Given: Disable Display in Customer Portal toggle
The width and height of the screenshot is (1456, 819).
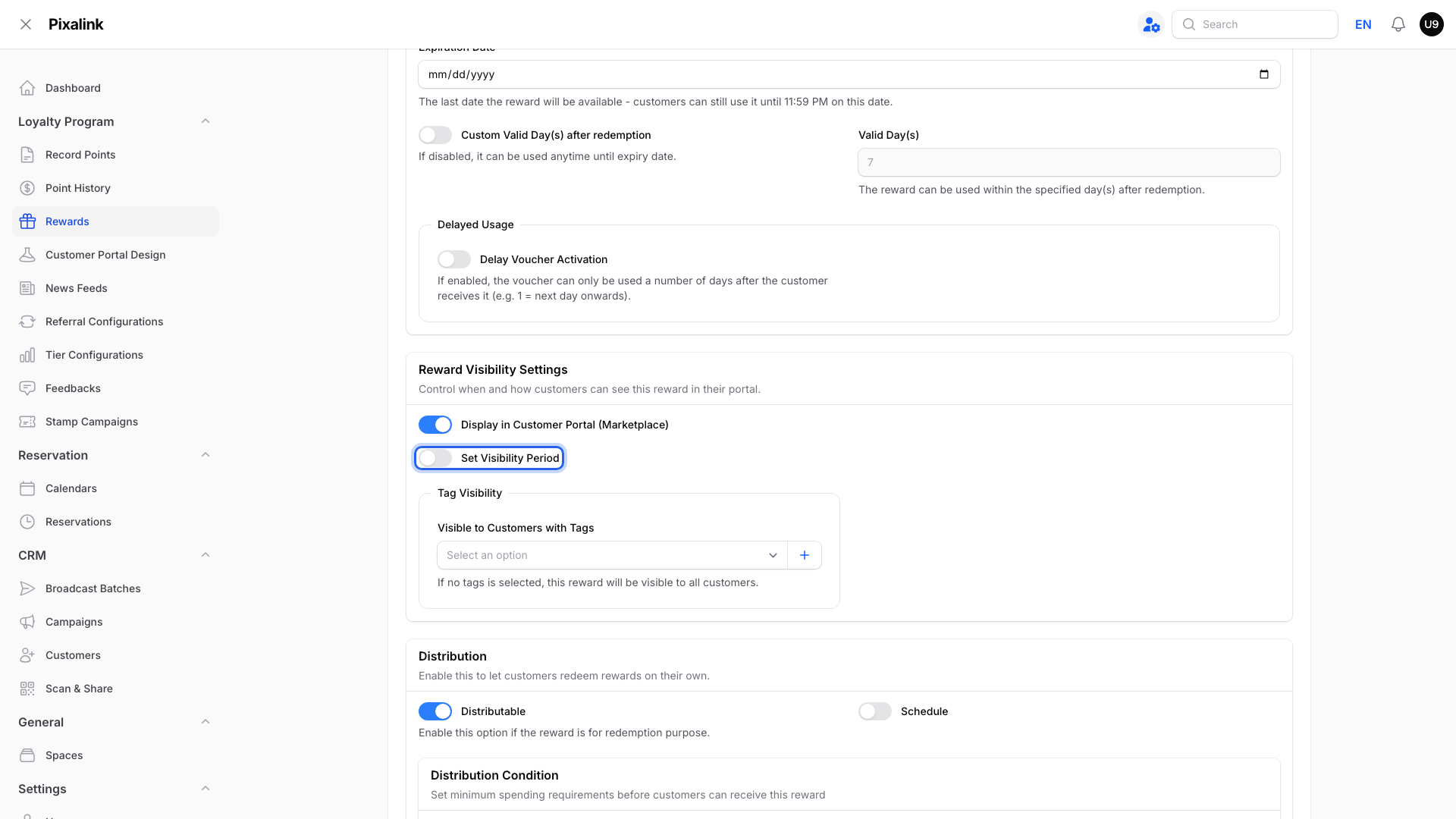Looking at the screenshot, I should click(435, 425).
